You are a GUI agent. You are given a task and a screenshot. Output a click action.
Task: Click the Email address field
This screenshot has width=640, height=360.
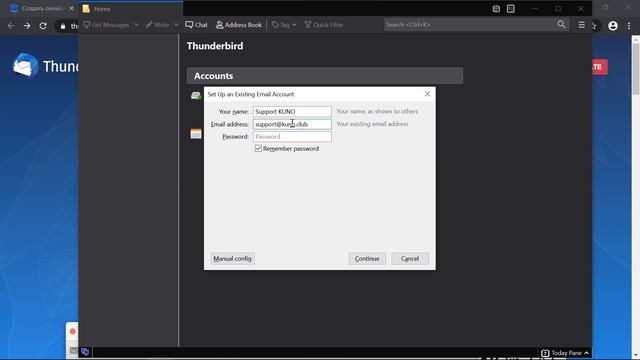point(292,124)
